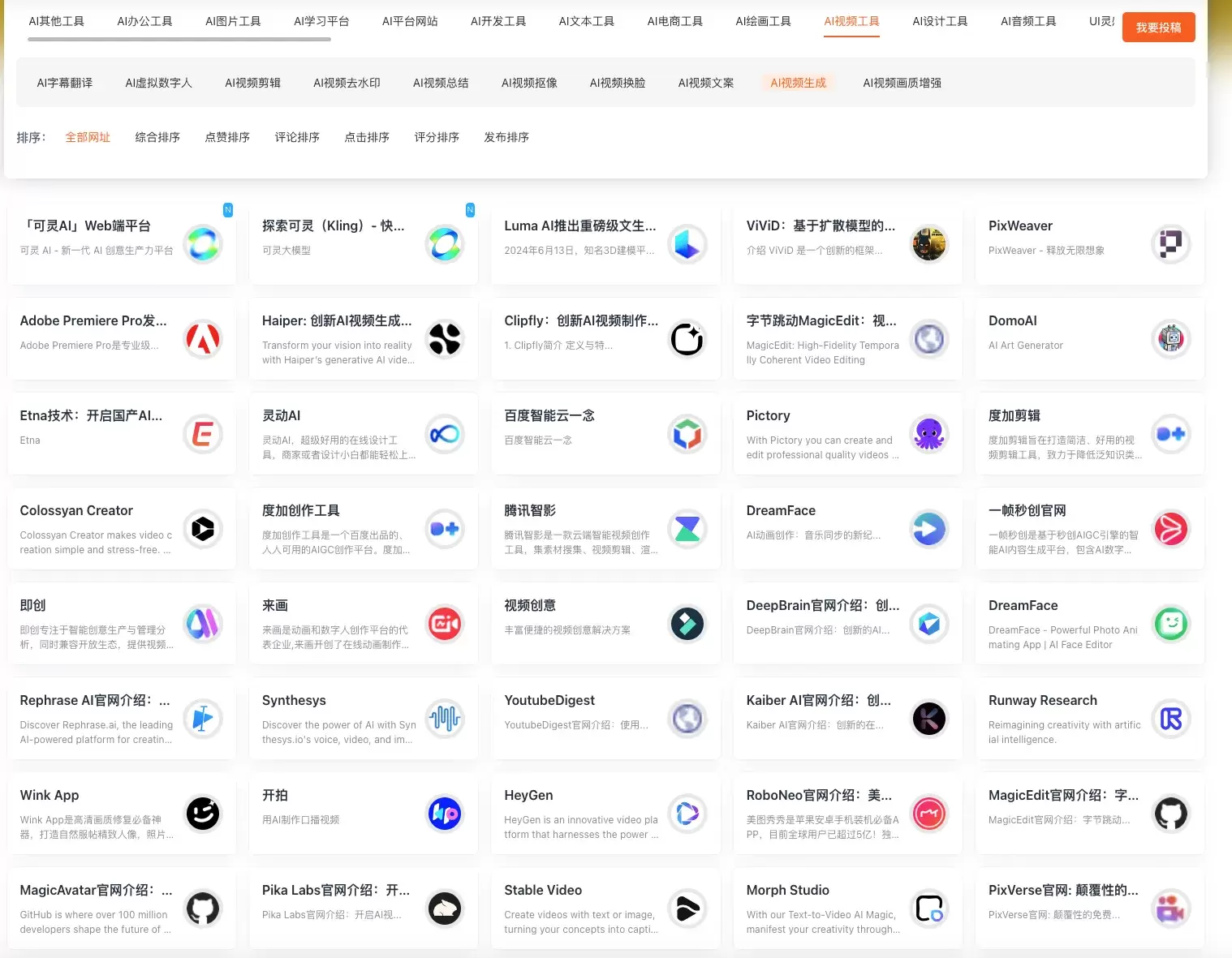Image resolution: width=1232 pixels, height=958 pixels.
Task: Click the Wink App smiley icon
Action: (203, 814)
